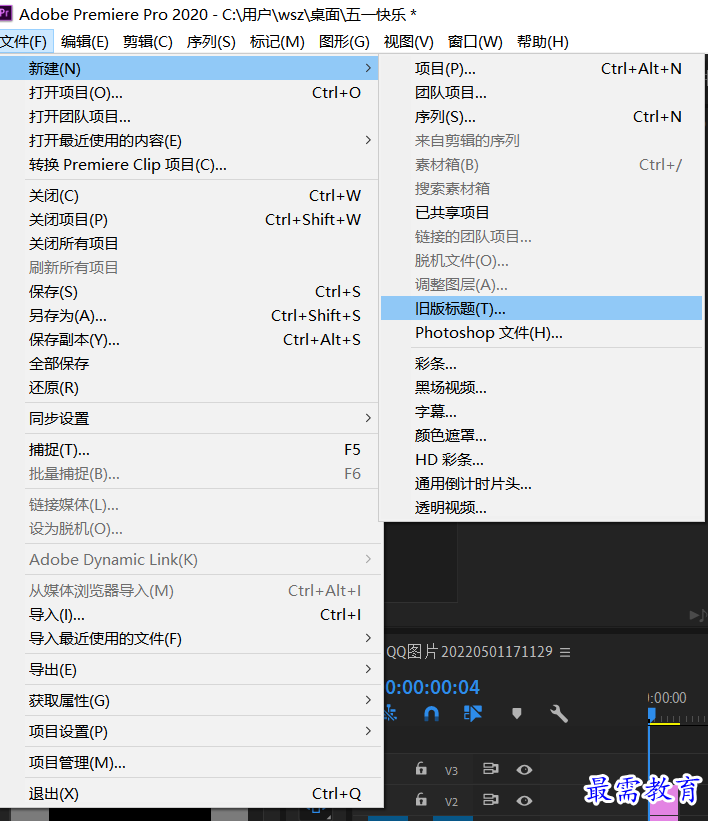Toggle track lock on V3
Screen dimensions: 708x821
421,769
